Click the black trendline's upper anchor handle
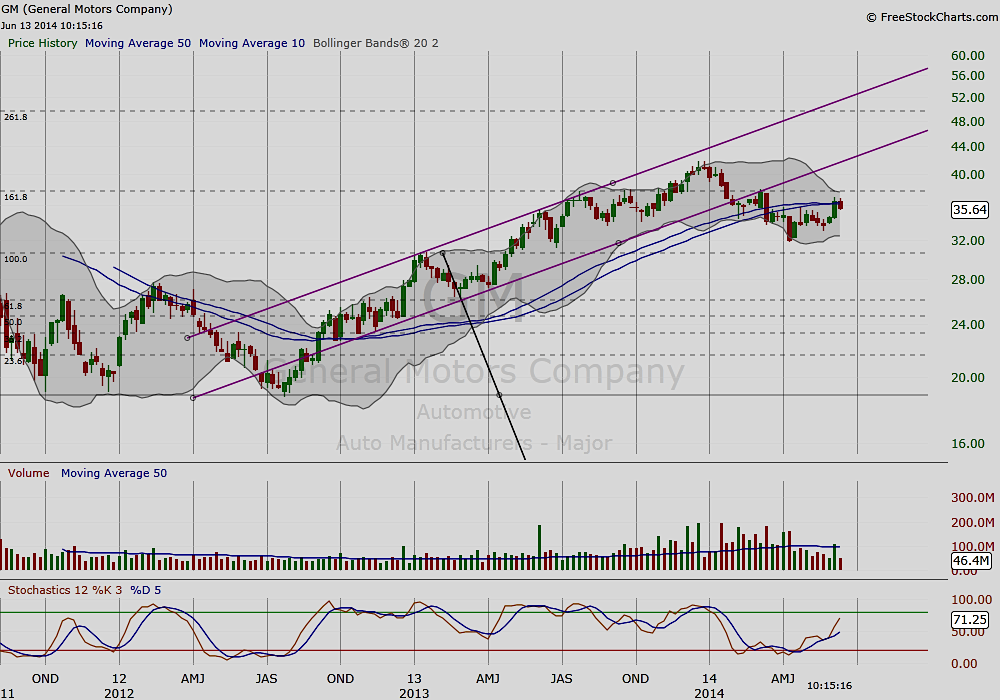Image resolution: width=1000 pixels, height=700 pixels. [443, 253]
